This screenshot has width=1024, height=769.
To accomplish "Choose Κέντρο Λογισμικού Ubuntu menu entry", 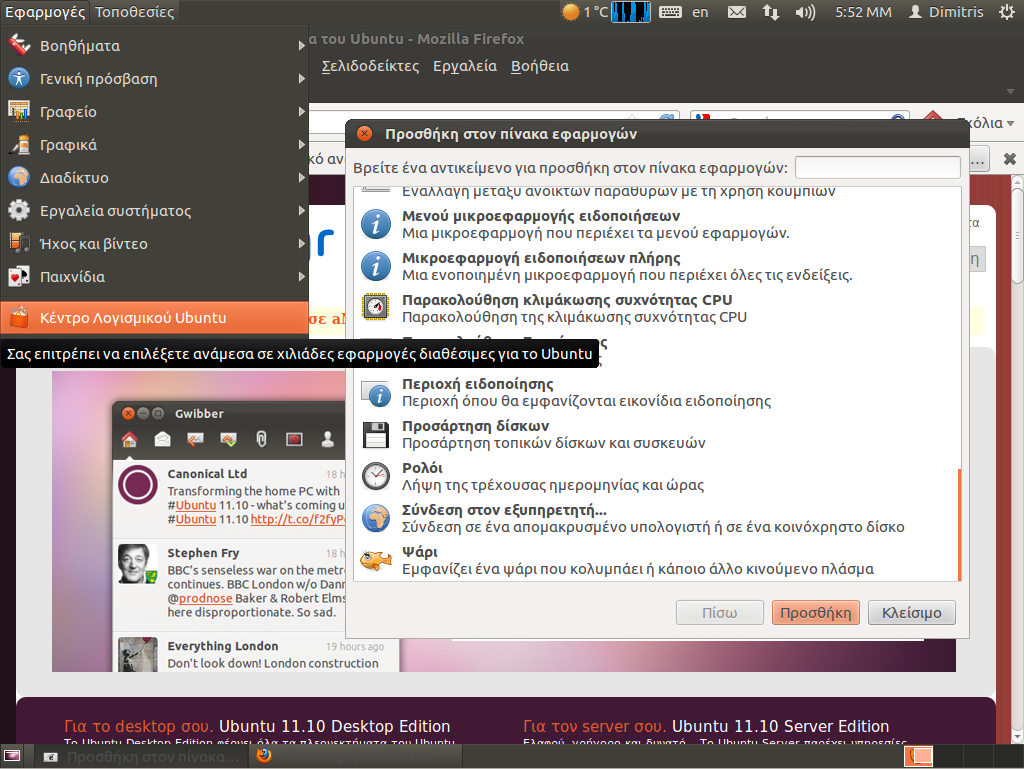I will click(154, 318).
